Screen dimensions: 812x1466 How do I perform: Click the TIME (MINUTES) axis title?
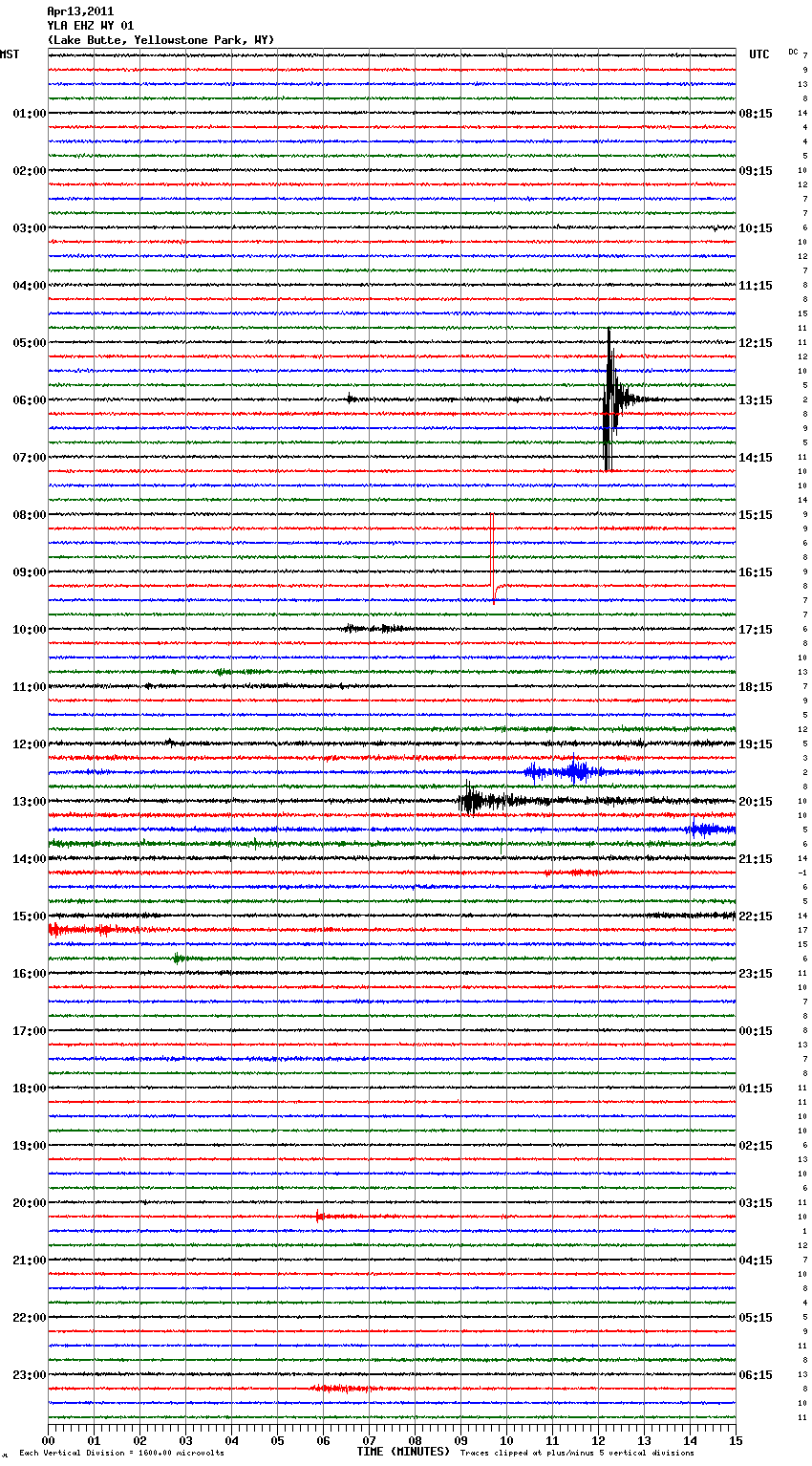[403, 1452]
